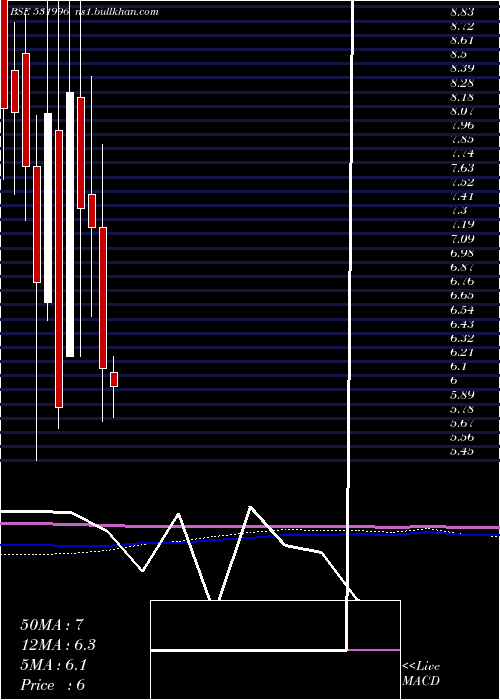Click the BSE 531996 ticker header
This screenshot has height=700, width=500.
[40, 12]
